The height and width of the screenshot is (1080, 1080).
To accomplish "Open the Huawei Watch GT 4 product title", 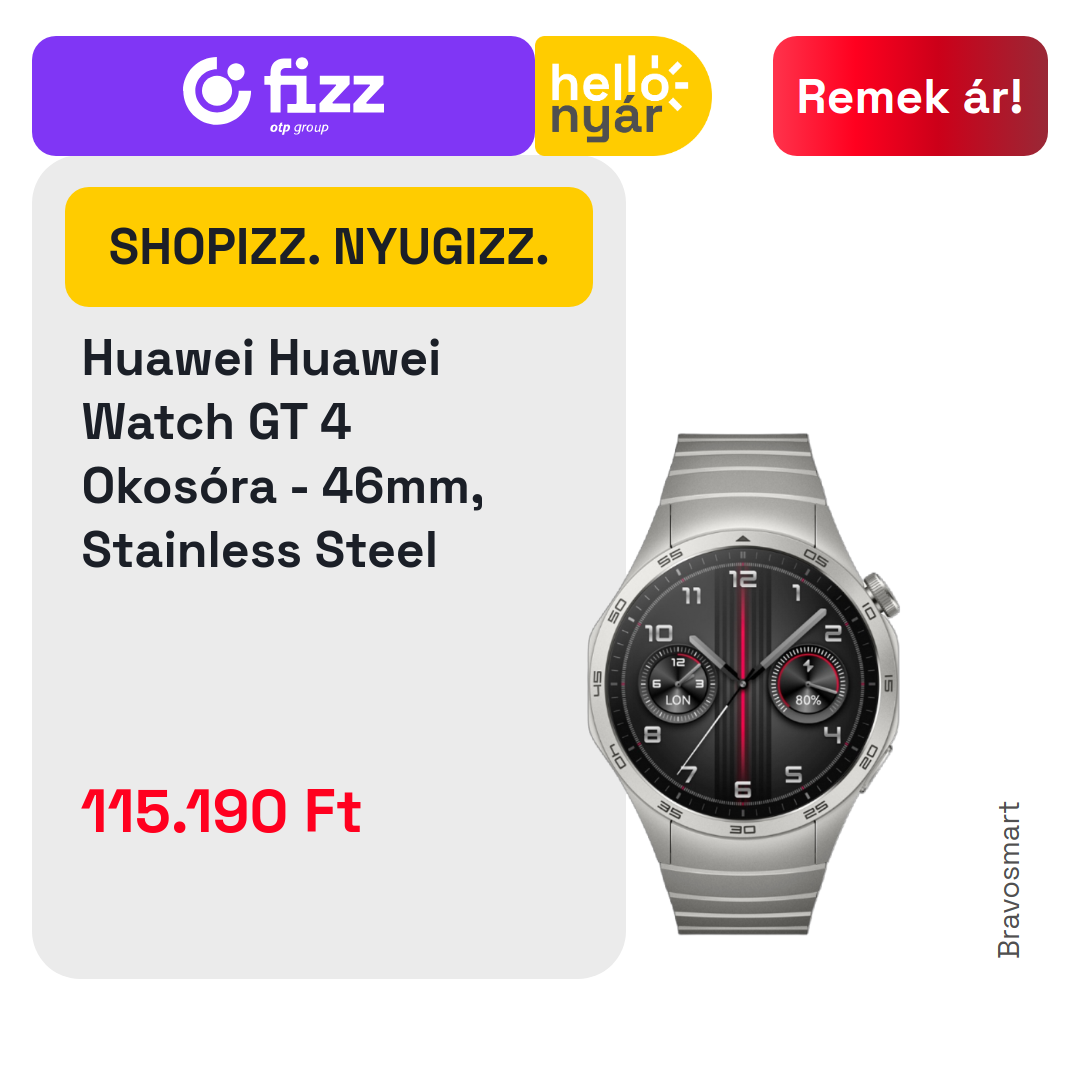I will coord(283,454).
